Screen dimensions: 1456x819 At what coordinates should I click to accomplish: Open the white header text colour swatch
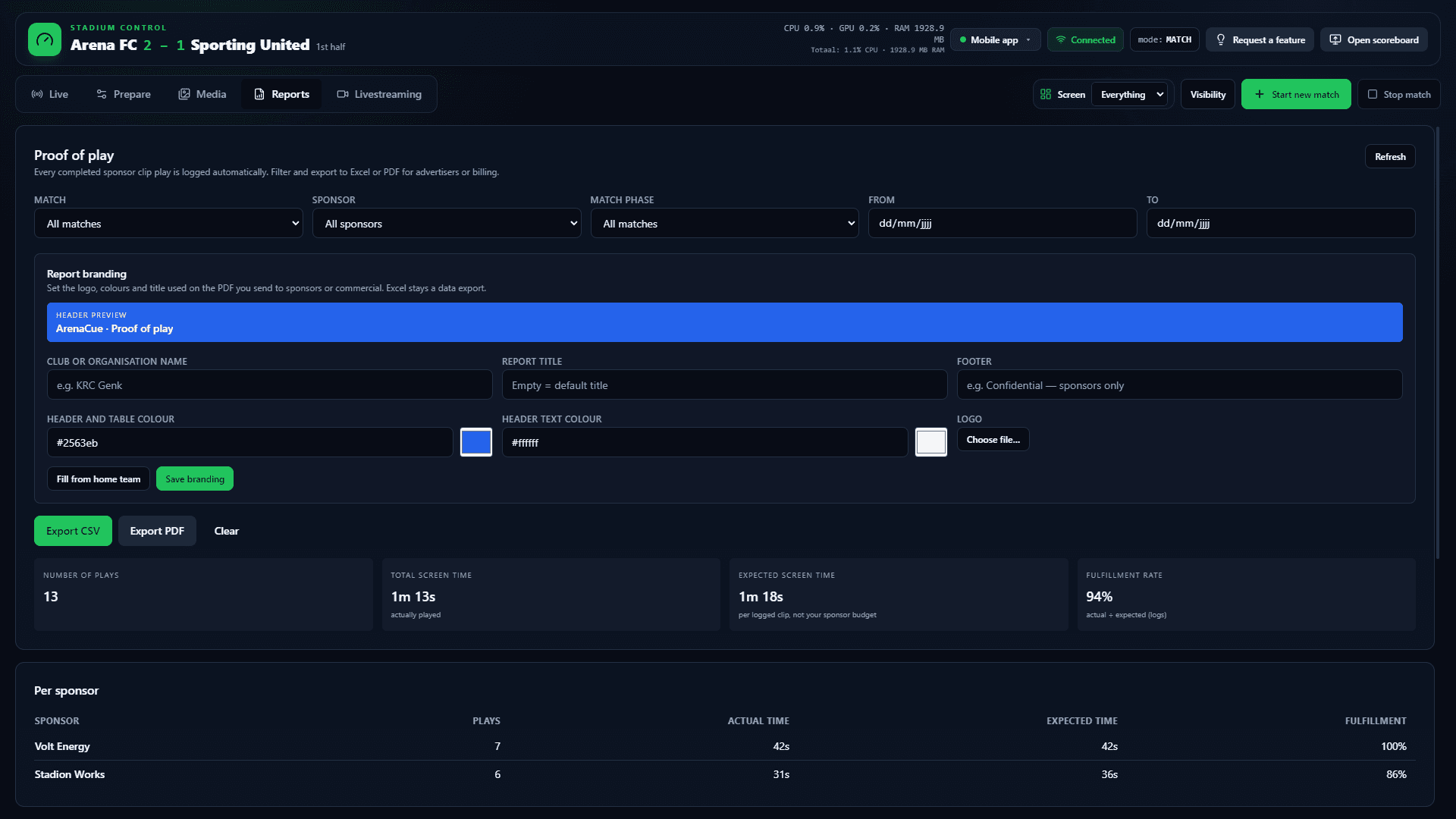coord(931,442)
